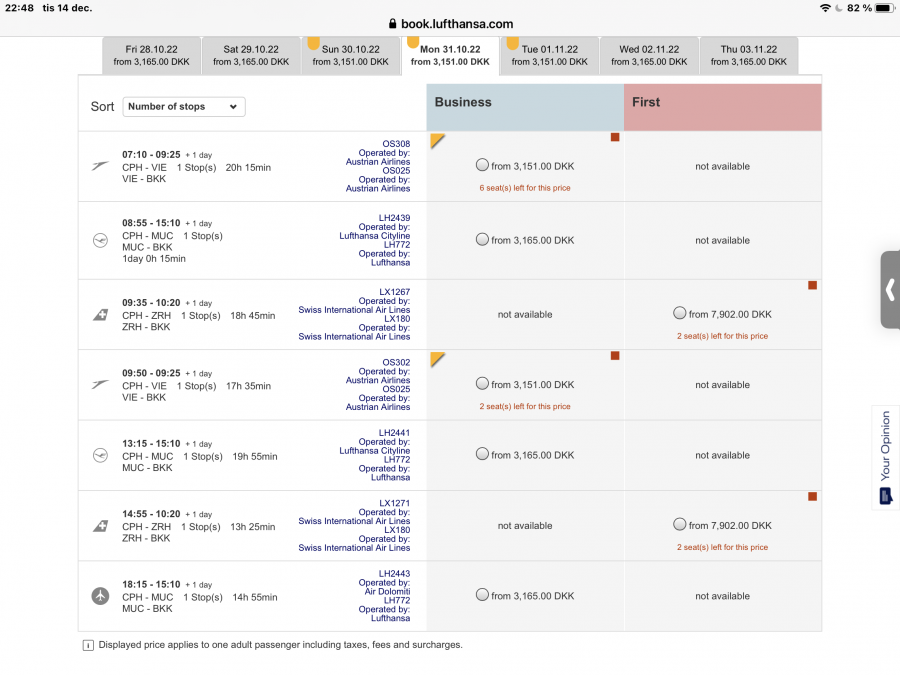Select business fare 3,165.00 DKK for 18:15 flight
This screenshot has height=675, width=900.
482,596
